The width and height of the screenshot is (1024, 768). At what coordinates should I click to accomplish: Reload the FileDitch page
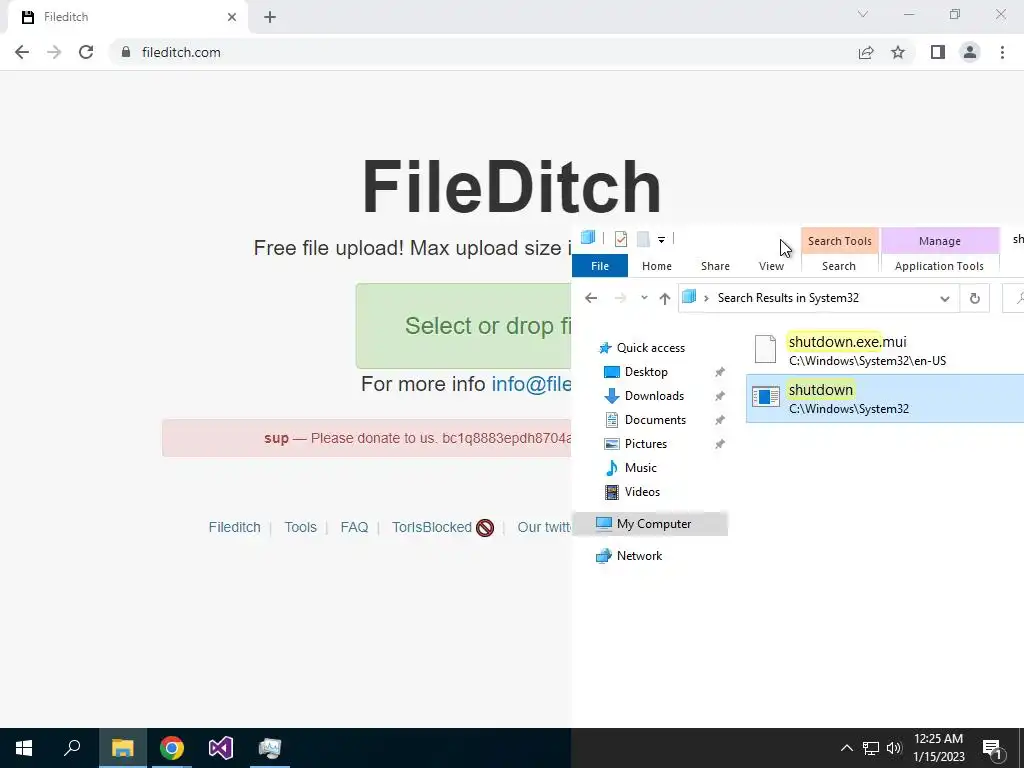coord(86,52)
